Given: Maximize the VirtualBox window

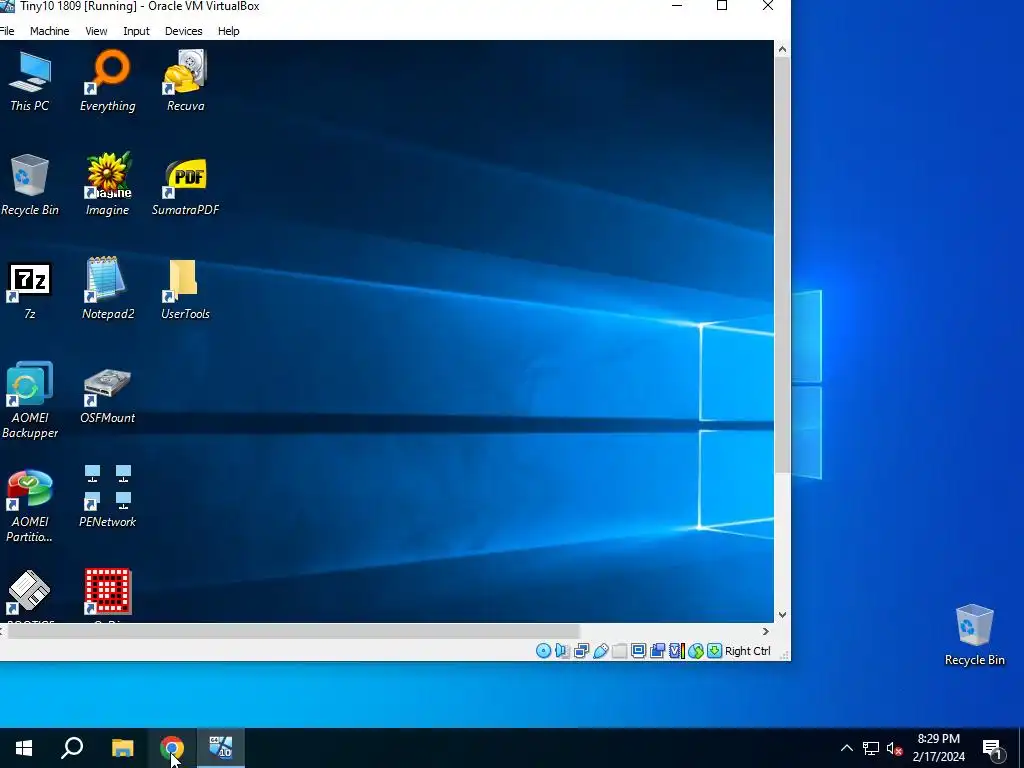Looking at the screenshot, I should point(722,6).
